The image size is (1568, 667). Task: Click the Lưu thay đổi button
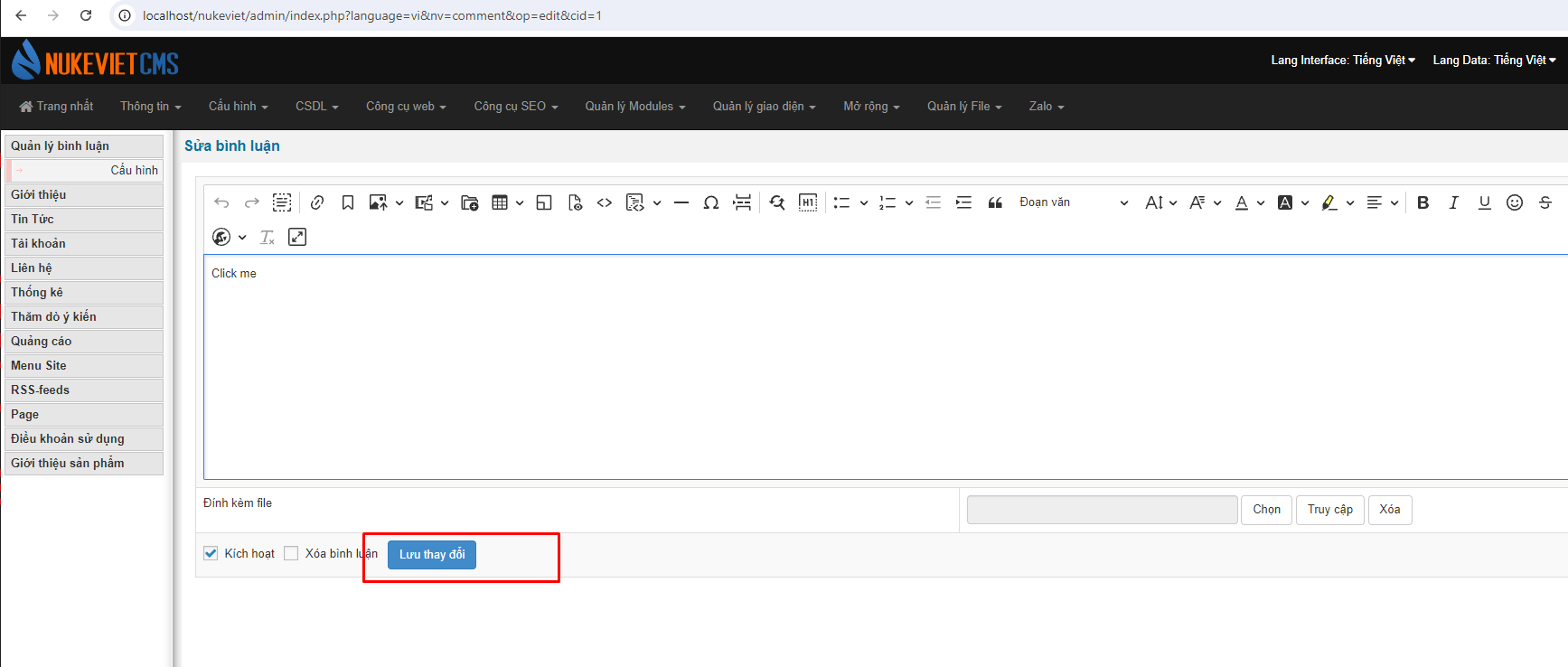[x=432, y=554]
